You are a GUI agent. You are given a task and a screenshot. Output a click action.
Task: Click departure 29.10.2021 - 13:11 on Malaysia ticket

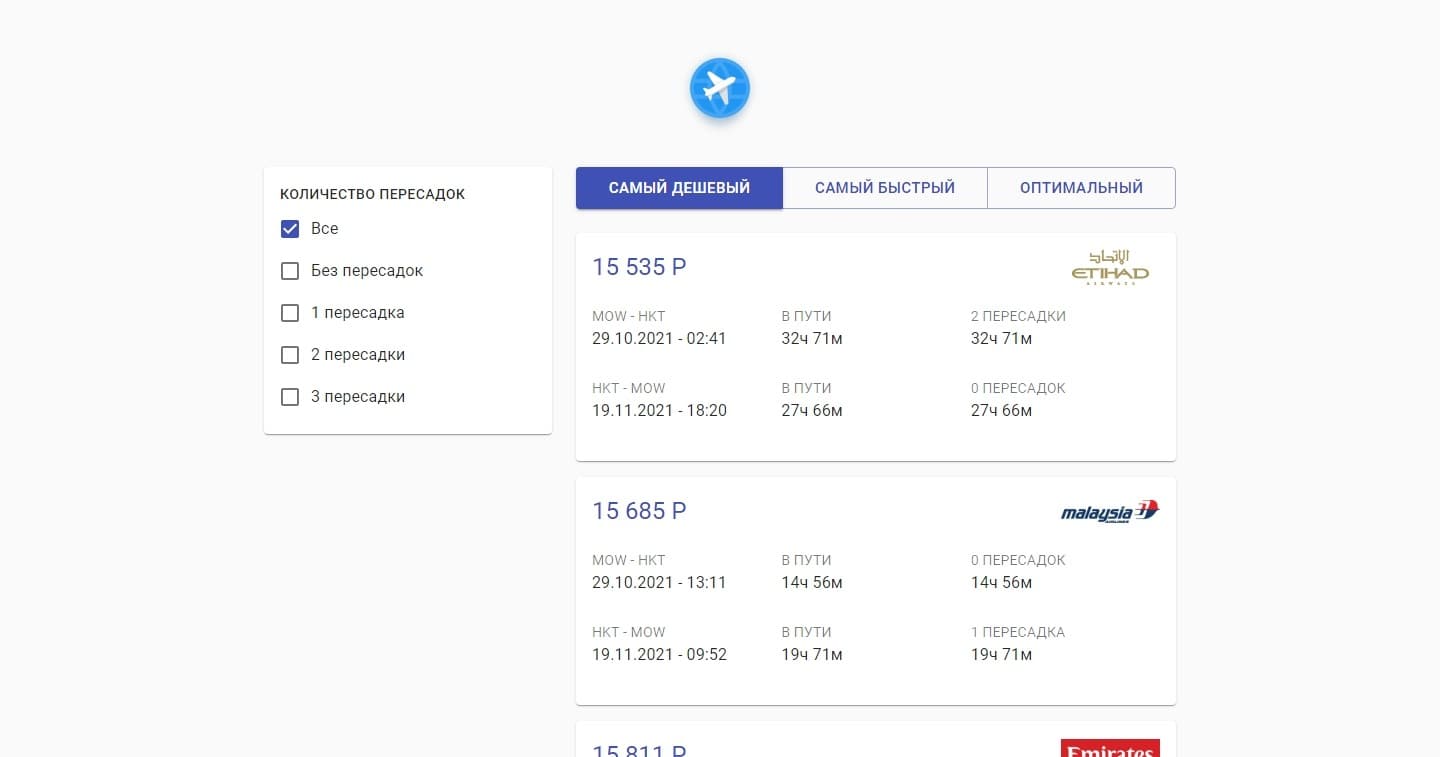pos(659,583)
